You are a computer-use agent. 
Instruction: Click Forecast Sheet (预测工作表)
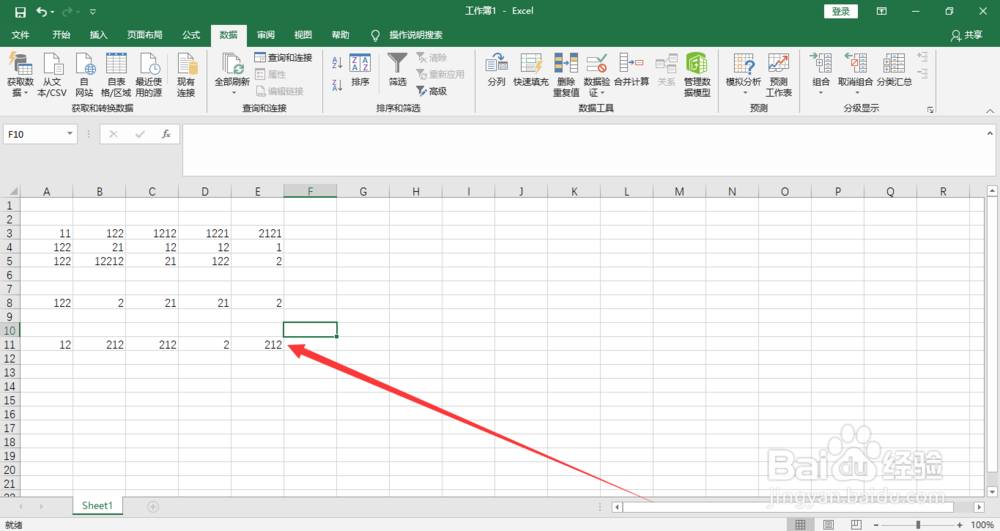pos(779,75)
